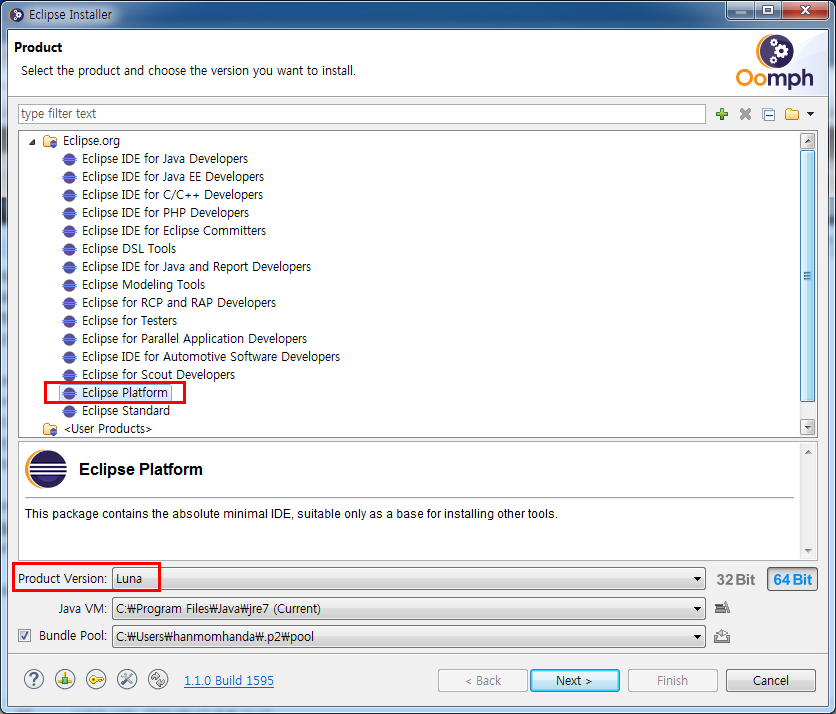This screenshot has width=836, height=714.
Task: Open the Help question mark icon
Action: tap(34, 679)
